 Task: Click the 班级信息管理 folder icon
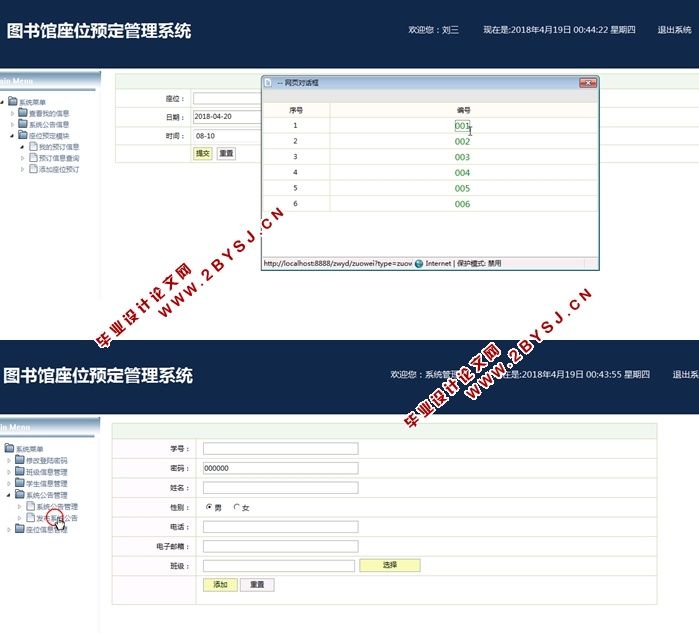pos(20,471)
